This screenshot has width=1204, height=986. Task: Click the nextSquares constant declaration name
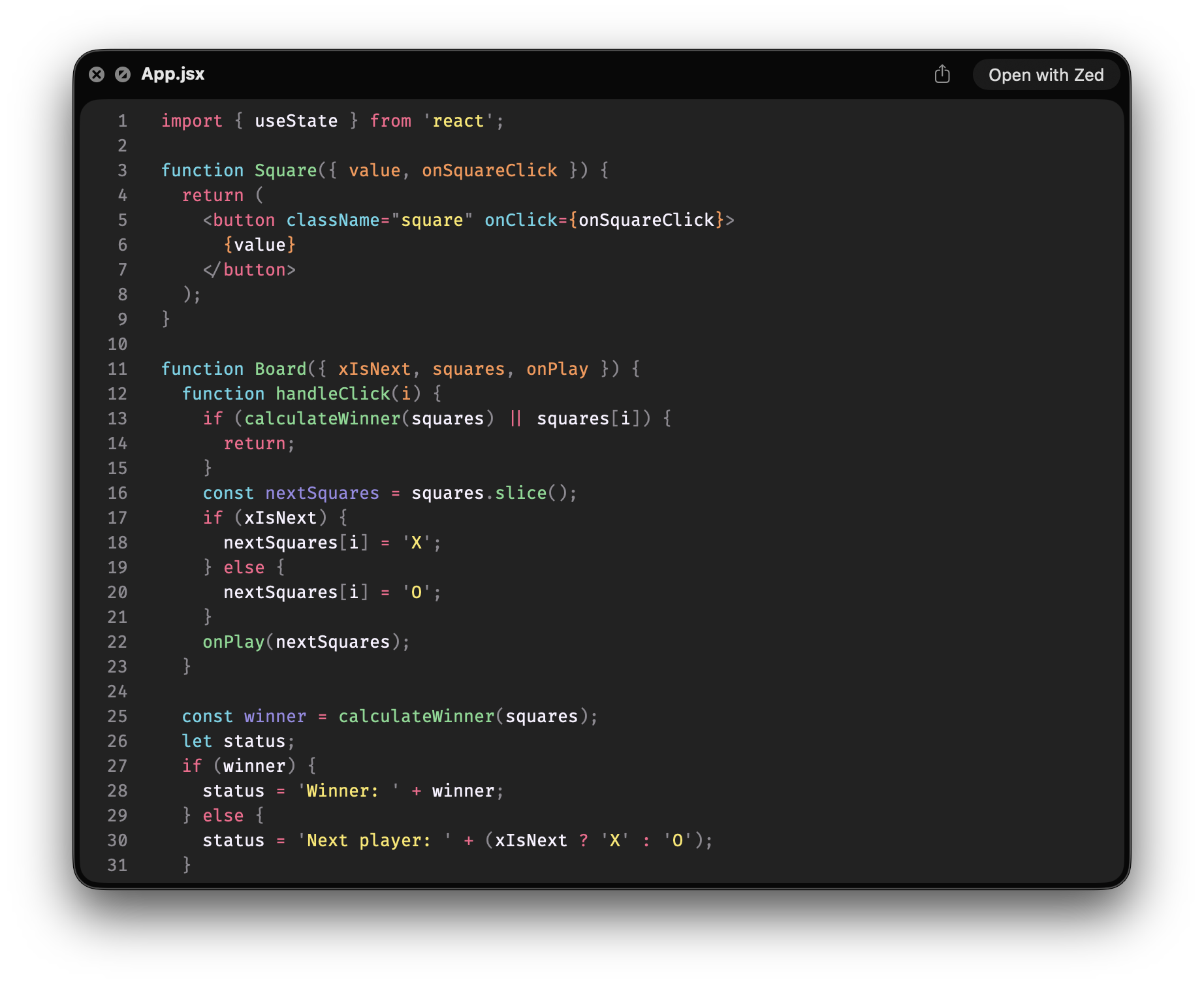[322, 494]
